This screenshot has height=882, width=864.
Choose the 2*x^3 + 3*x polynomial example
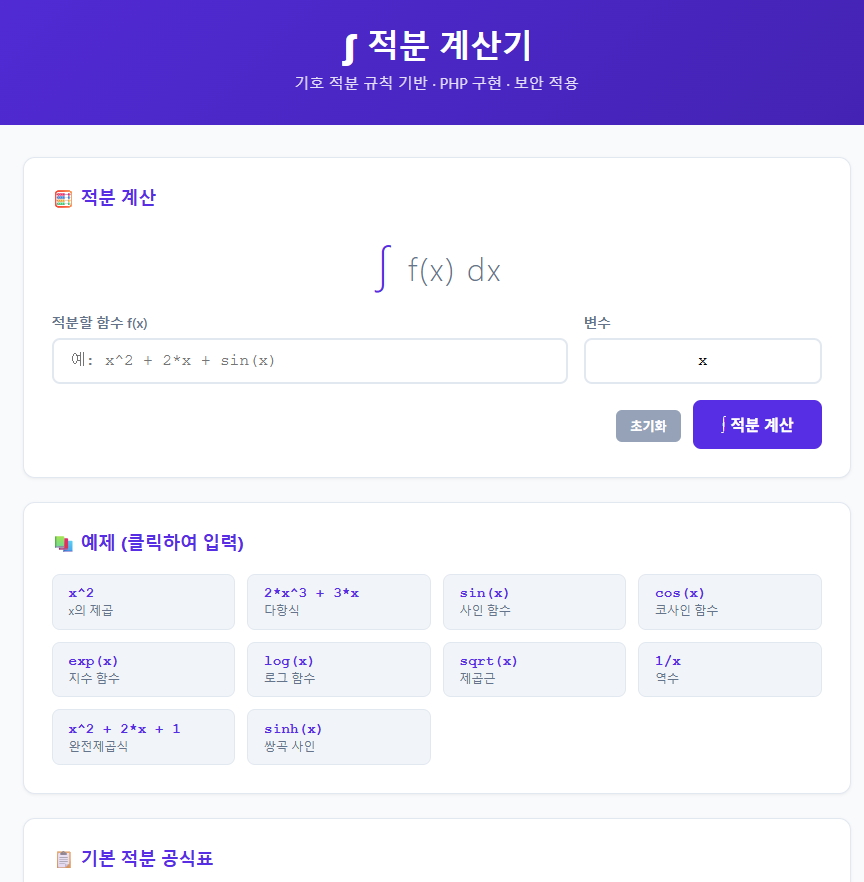click(x=338, y=602)
